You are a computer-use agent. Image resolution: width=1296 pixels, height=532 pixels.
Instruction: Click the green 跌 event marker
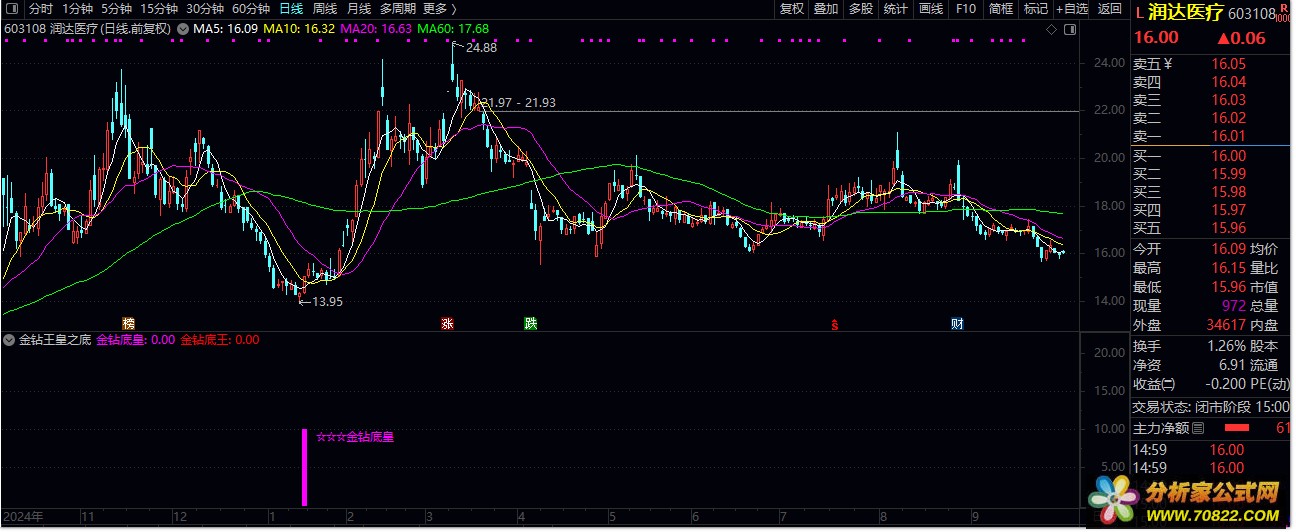click(531, 323)
